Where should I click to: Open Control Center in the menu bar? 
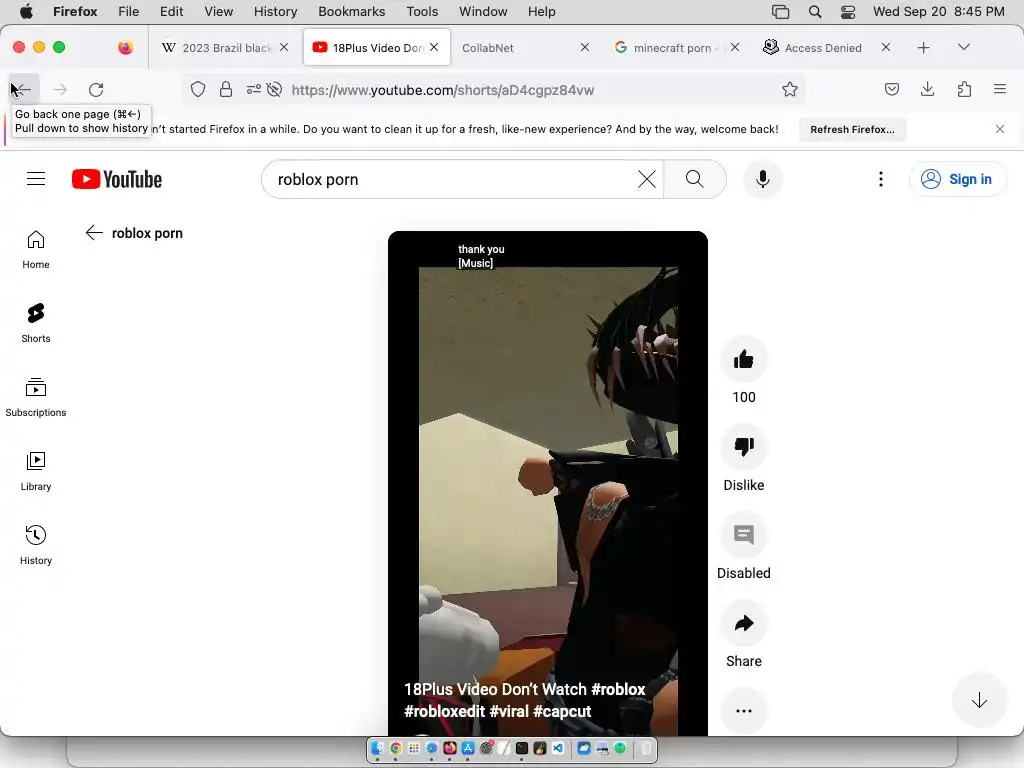coord(848,11)
